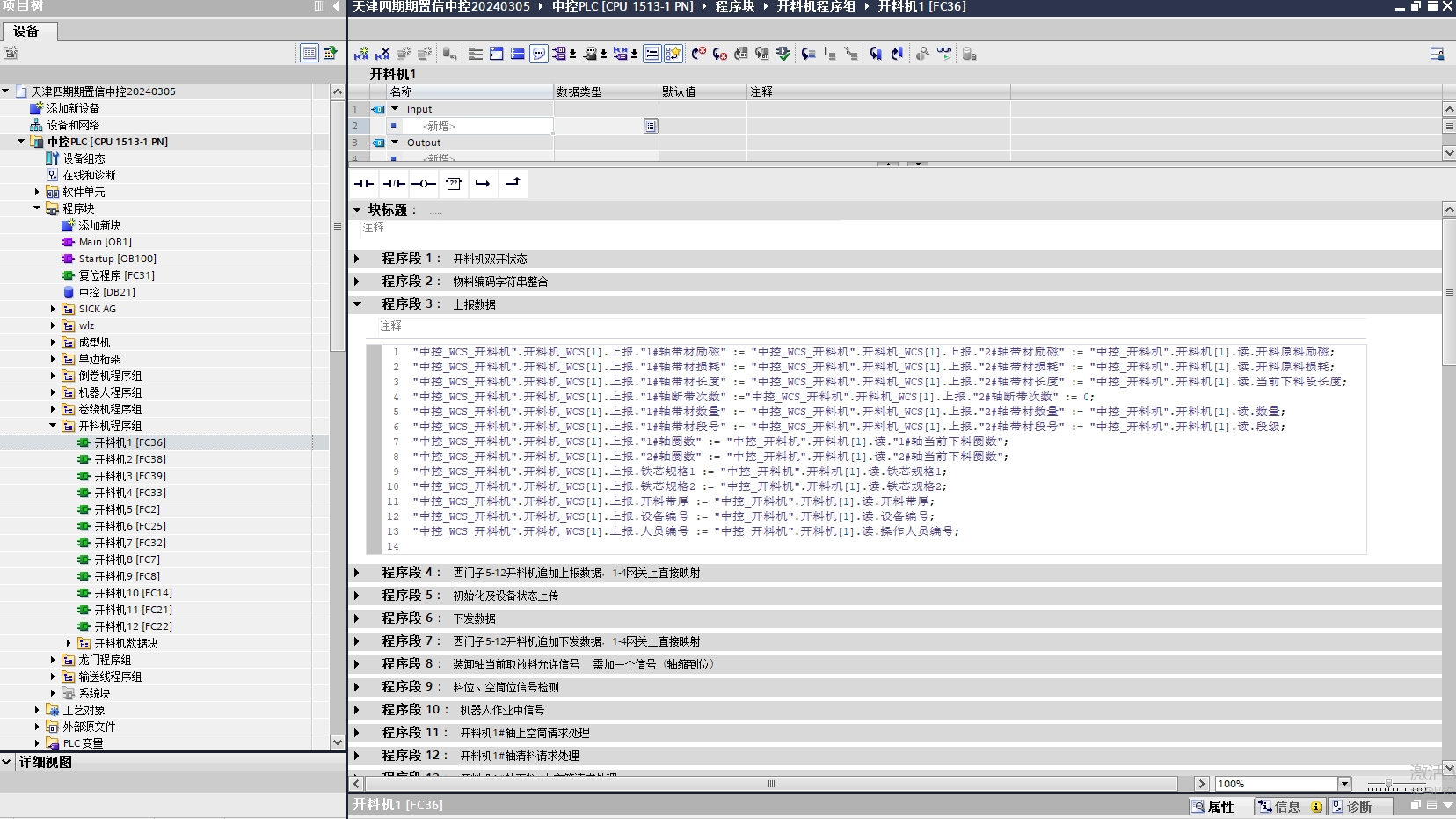The image size is (1456, 819).
Task: Select 在线和诊断 in the tree
Action: pyautogui.click(x=89, y=175)
